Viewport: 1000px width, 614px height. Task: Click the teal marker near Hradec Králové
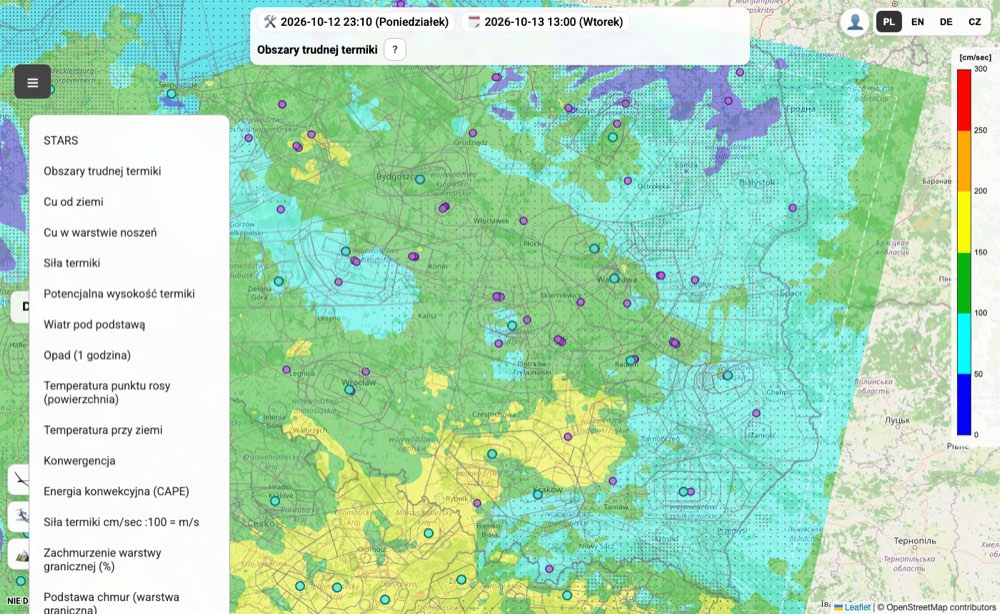(275, 501)
